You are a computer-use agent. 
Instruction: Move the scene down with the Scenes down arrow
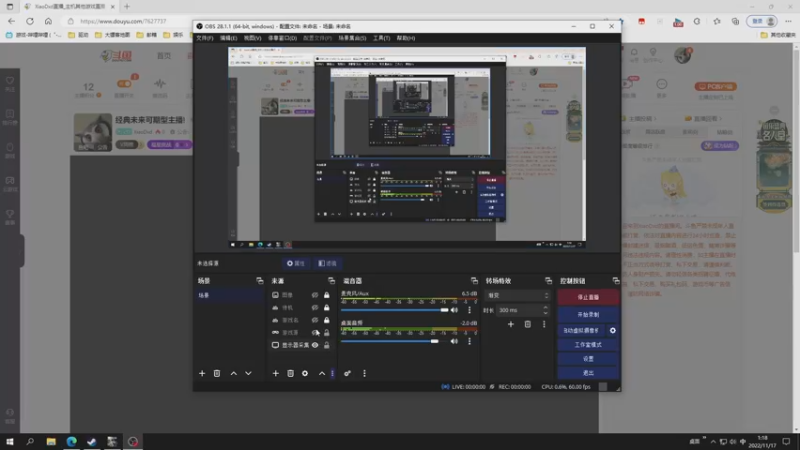tap(248, 373)
